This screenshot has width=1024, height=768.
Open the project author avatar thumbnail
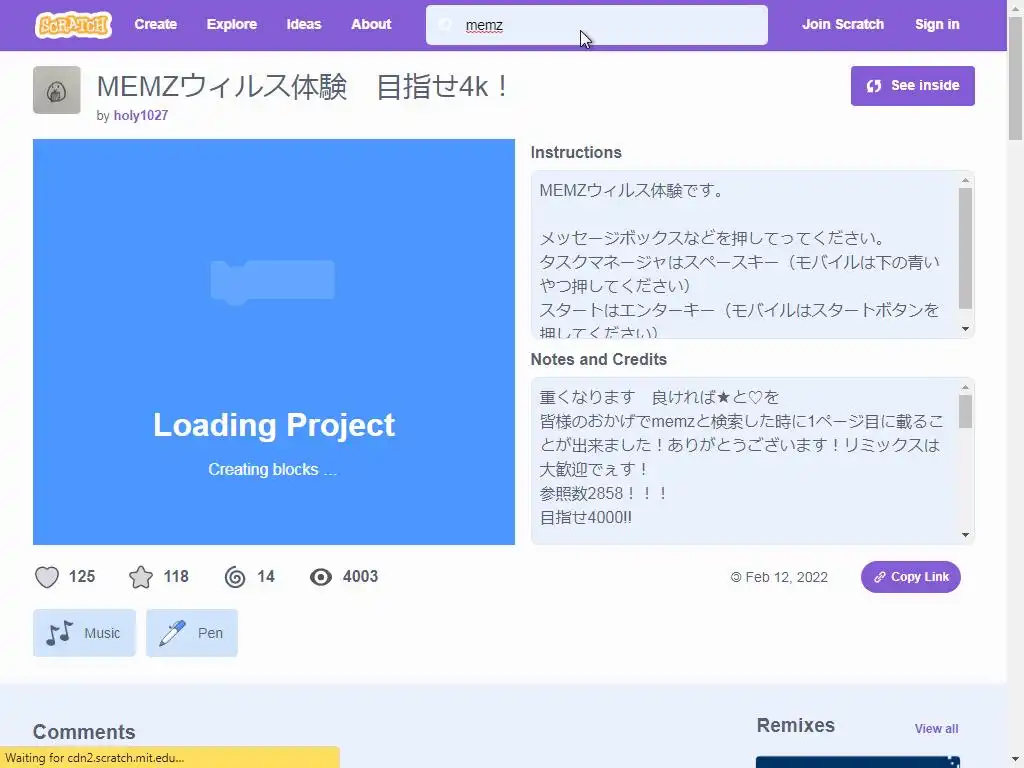57,90
